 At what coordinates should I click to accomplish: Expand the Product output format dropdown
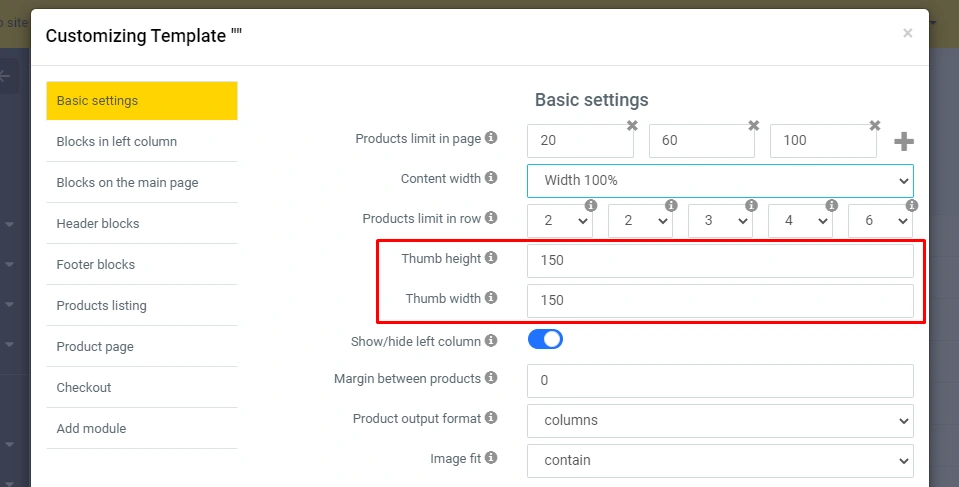[x=720, y=421]
